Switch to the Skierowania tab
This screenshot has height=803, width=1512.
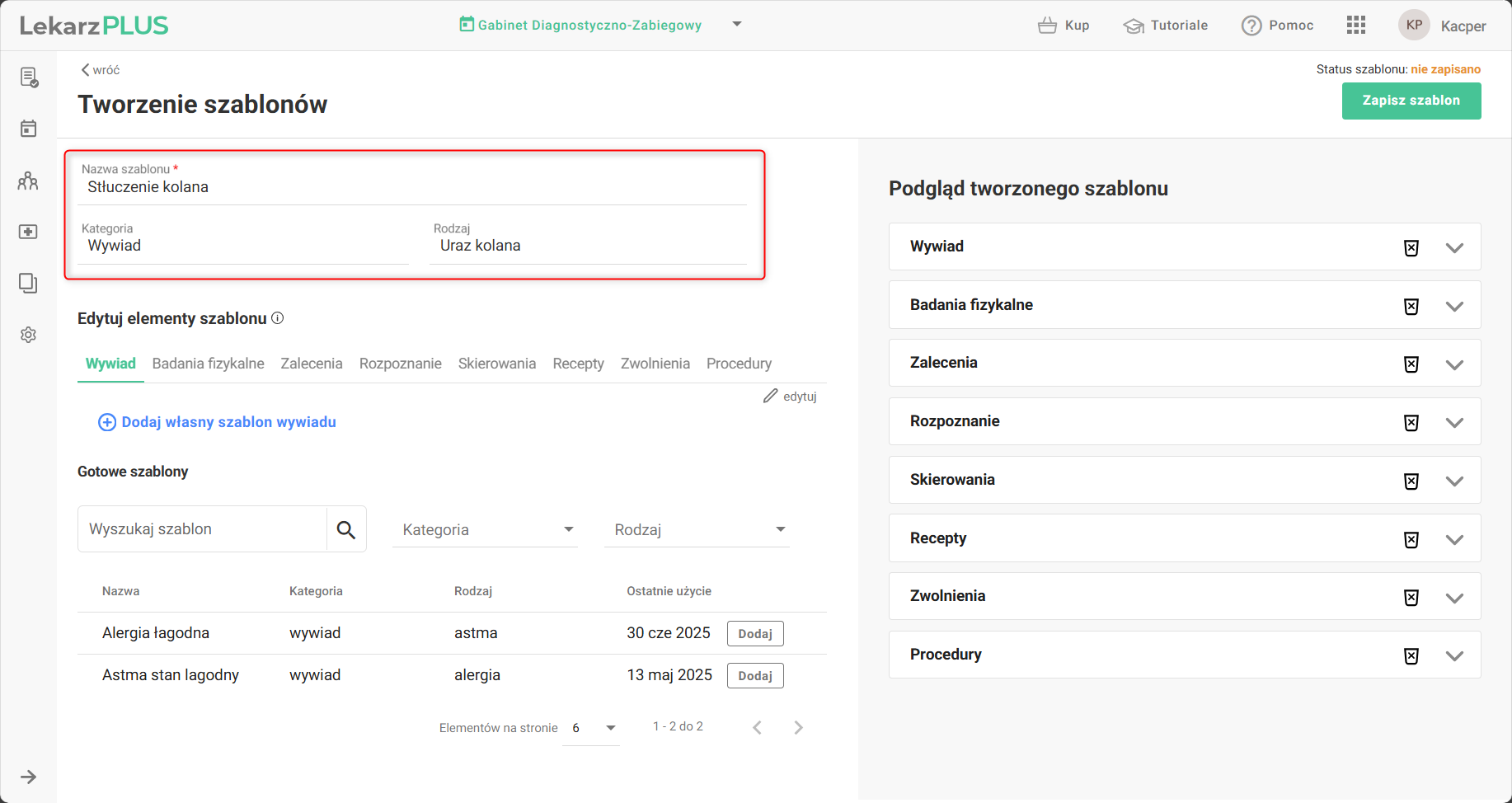pyautogui.click(x=497, y=364)
